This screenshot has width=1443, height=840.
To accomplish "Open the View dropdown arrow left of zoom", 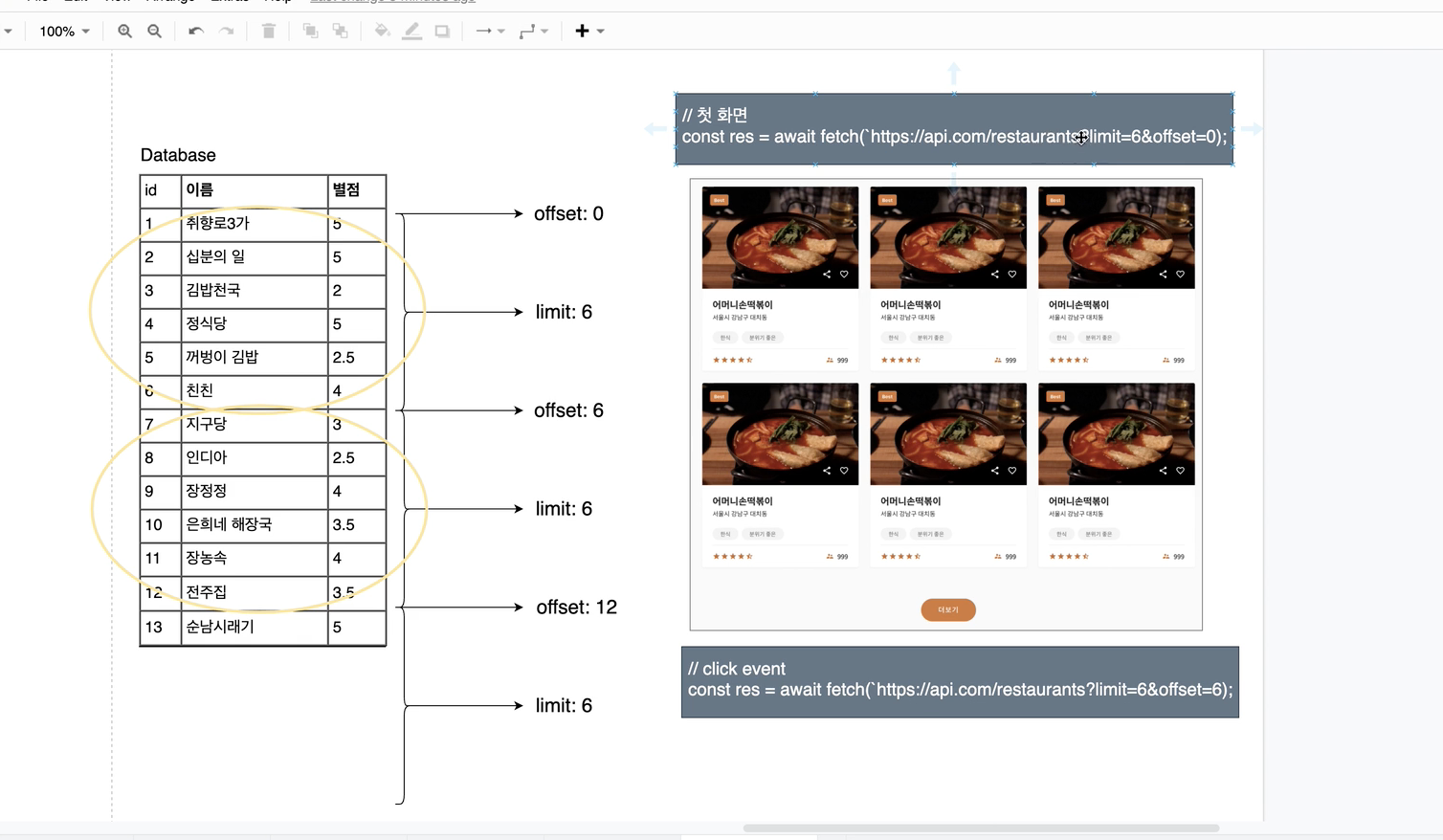I will click(x=8, y=32).
